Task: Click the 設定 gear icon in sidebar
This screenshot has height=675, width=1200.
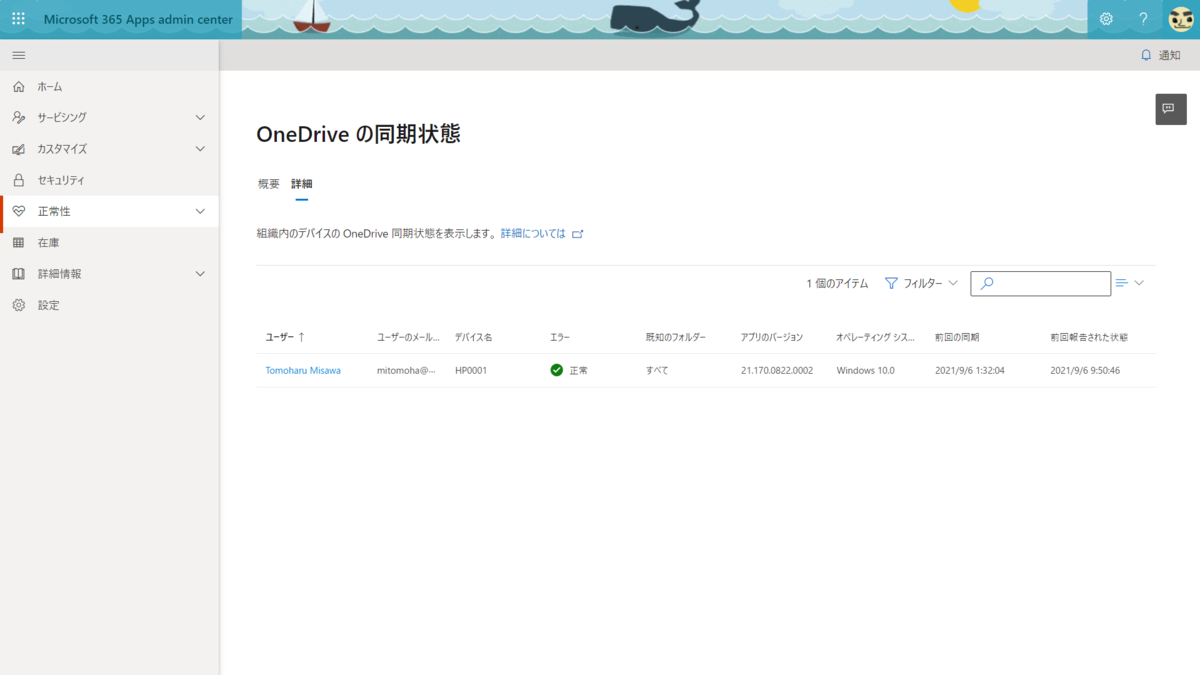Action: click(x=18, y=305)
